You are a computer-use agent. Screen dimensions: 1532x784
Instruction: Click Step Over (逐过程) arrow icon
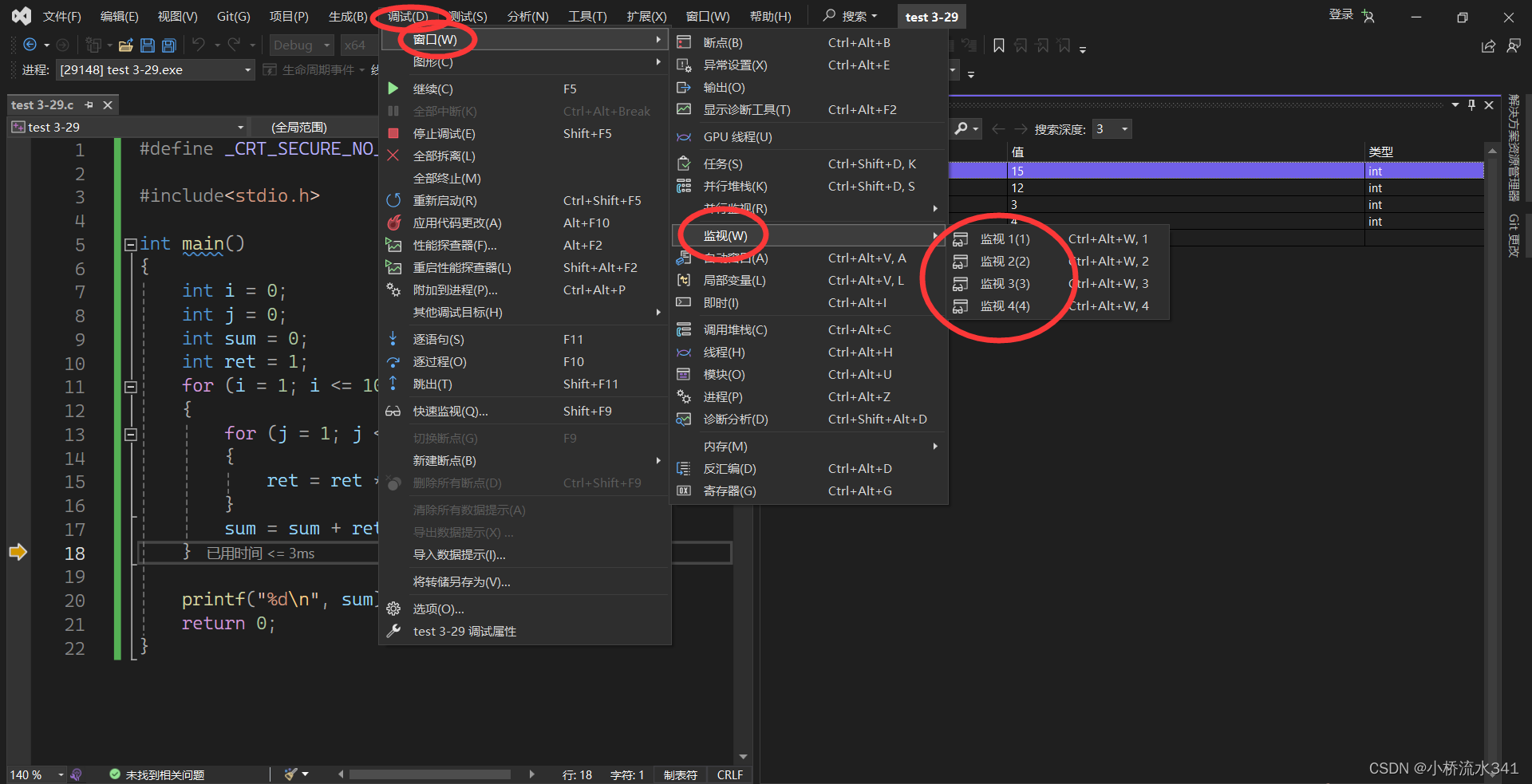[393, 361]
